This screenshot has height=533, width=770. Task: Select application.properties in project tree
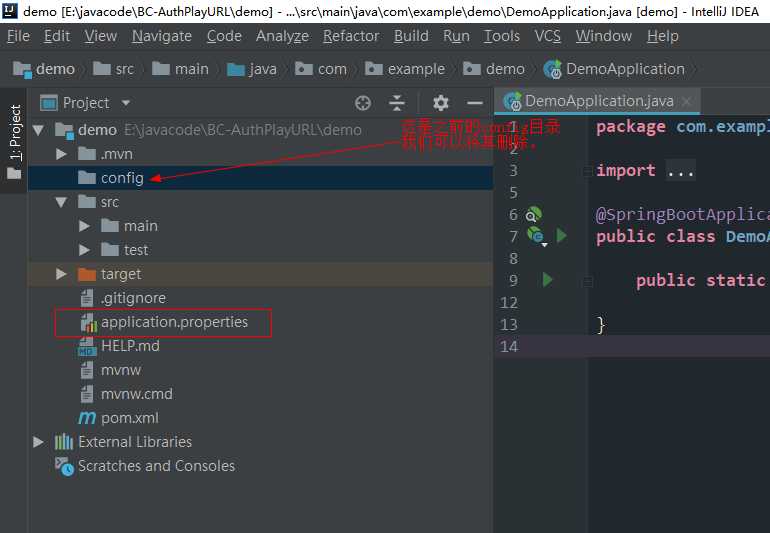tap(174, 322)
